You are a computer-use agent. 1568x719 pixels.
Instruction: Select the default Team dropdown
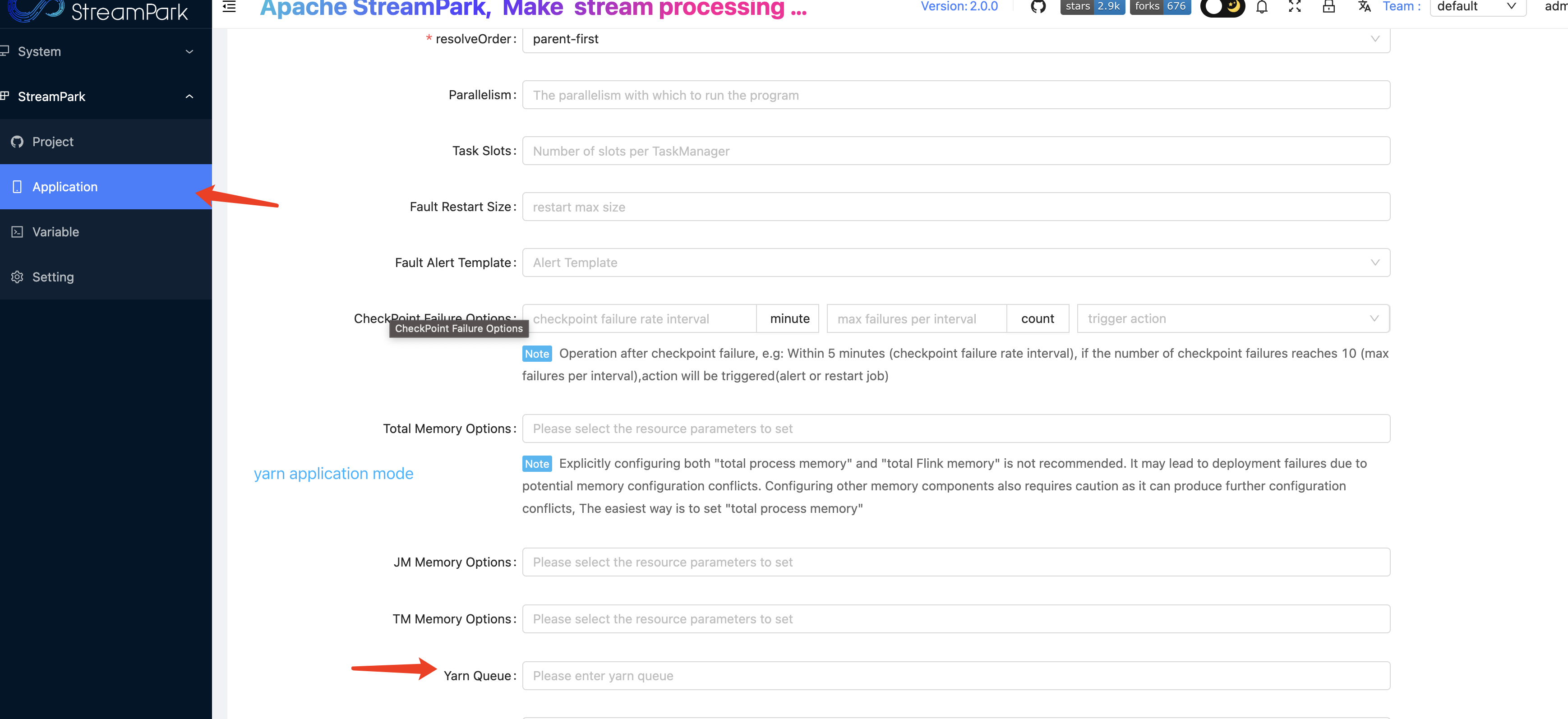click(x=1477, y=7)
